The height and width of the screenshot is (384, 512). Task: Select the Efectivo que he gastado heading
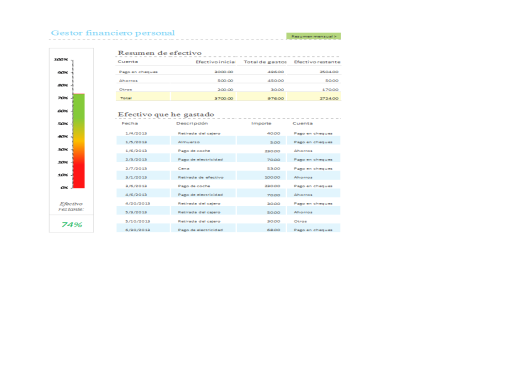[166, 114]
